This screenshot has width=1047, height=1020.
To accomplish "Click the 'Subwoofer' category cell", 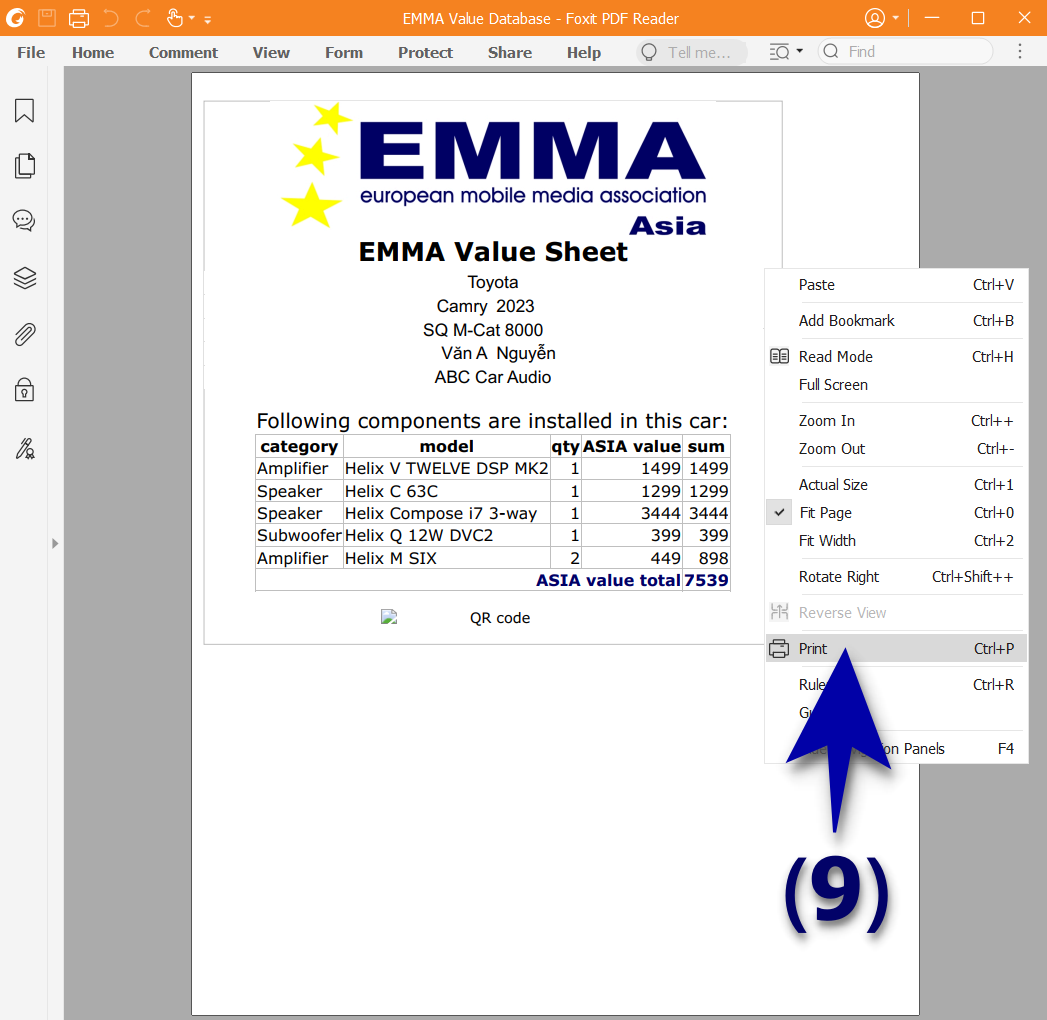I will 299,535.
